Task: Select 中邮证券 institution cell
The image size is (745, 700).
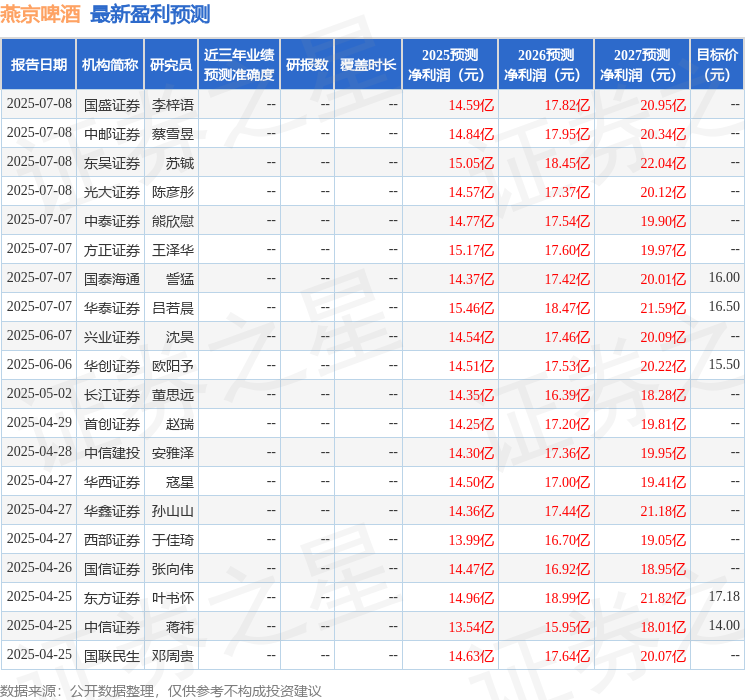Action: [112, 134]
